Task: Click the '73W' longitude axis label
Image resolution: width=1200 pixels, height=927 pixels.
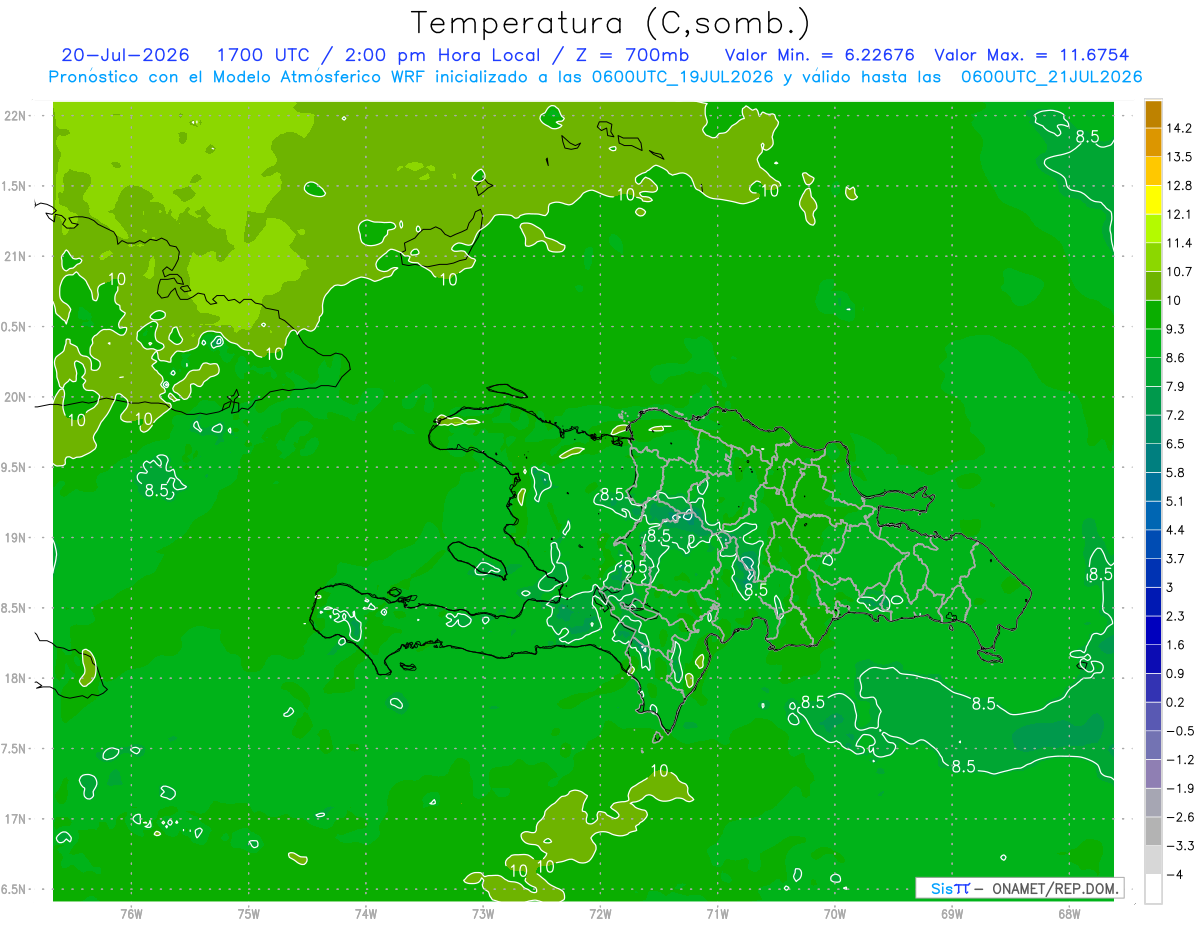Action: pyautogui.click(x=483, y=913)
